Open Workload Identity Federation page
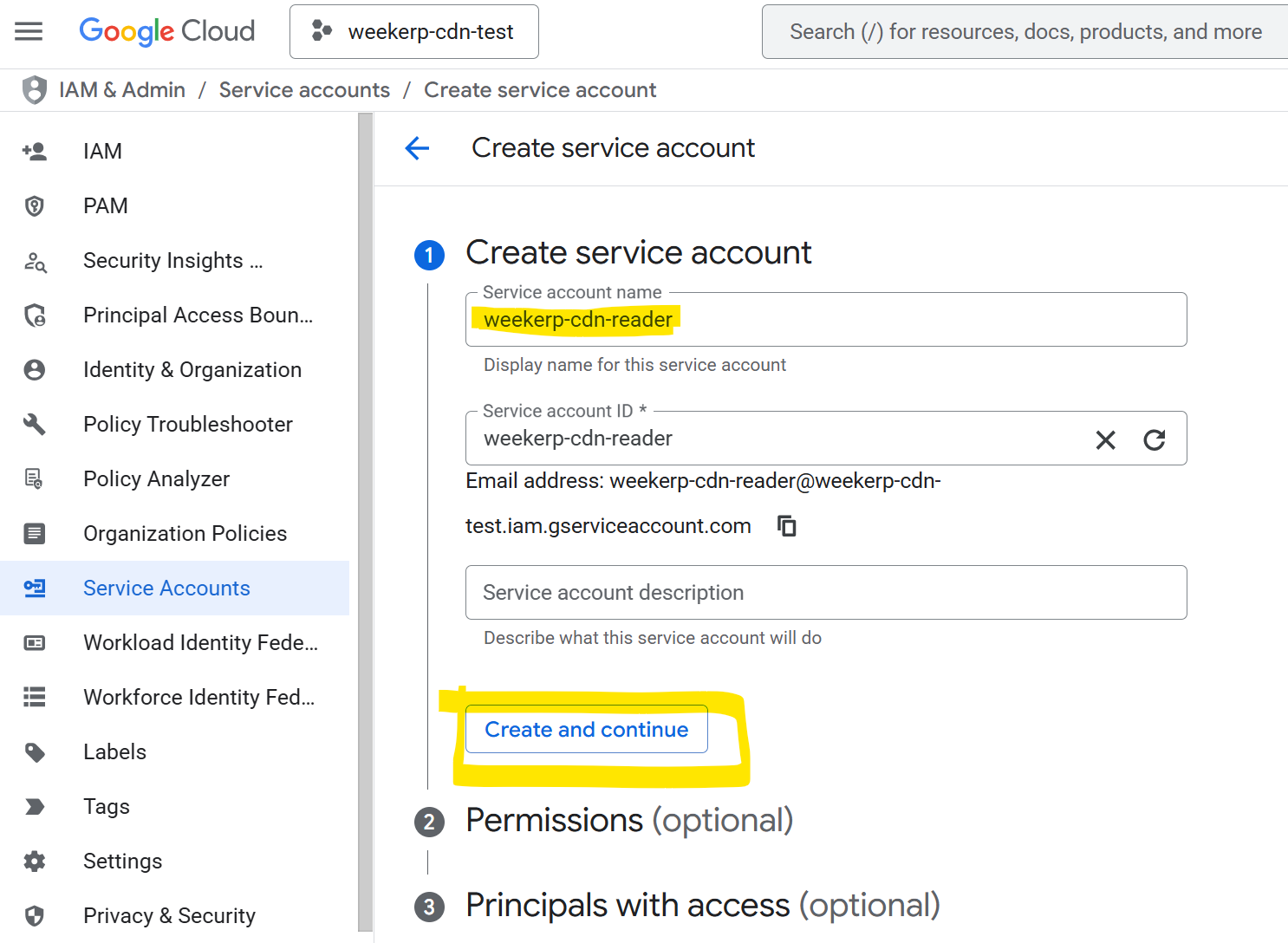1288x943 pixels. (200, 643)
